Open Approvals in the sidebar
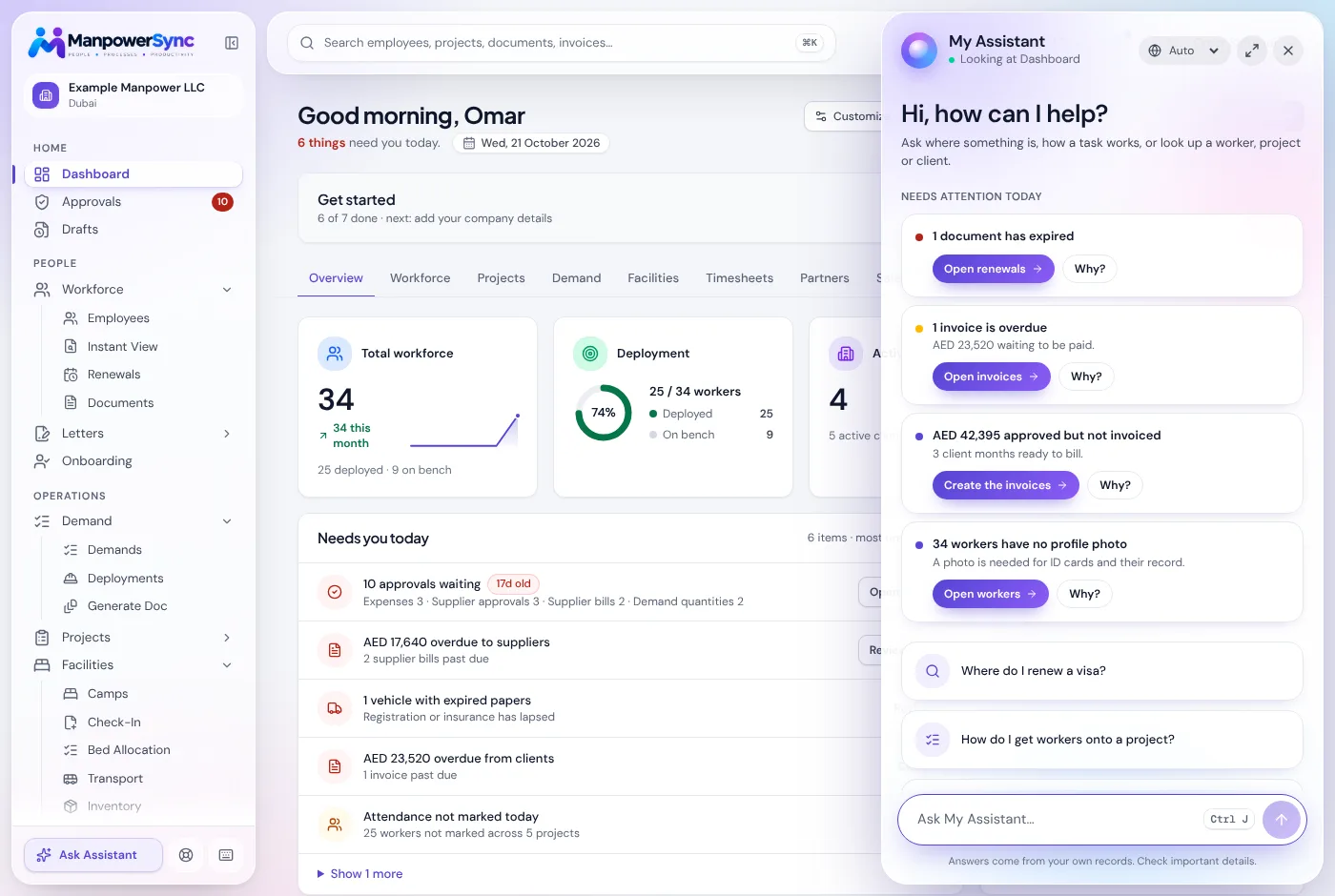Screen dimensions: 1335x896 point(133,202)
